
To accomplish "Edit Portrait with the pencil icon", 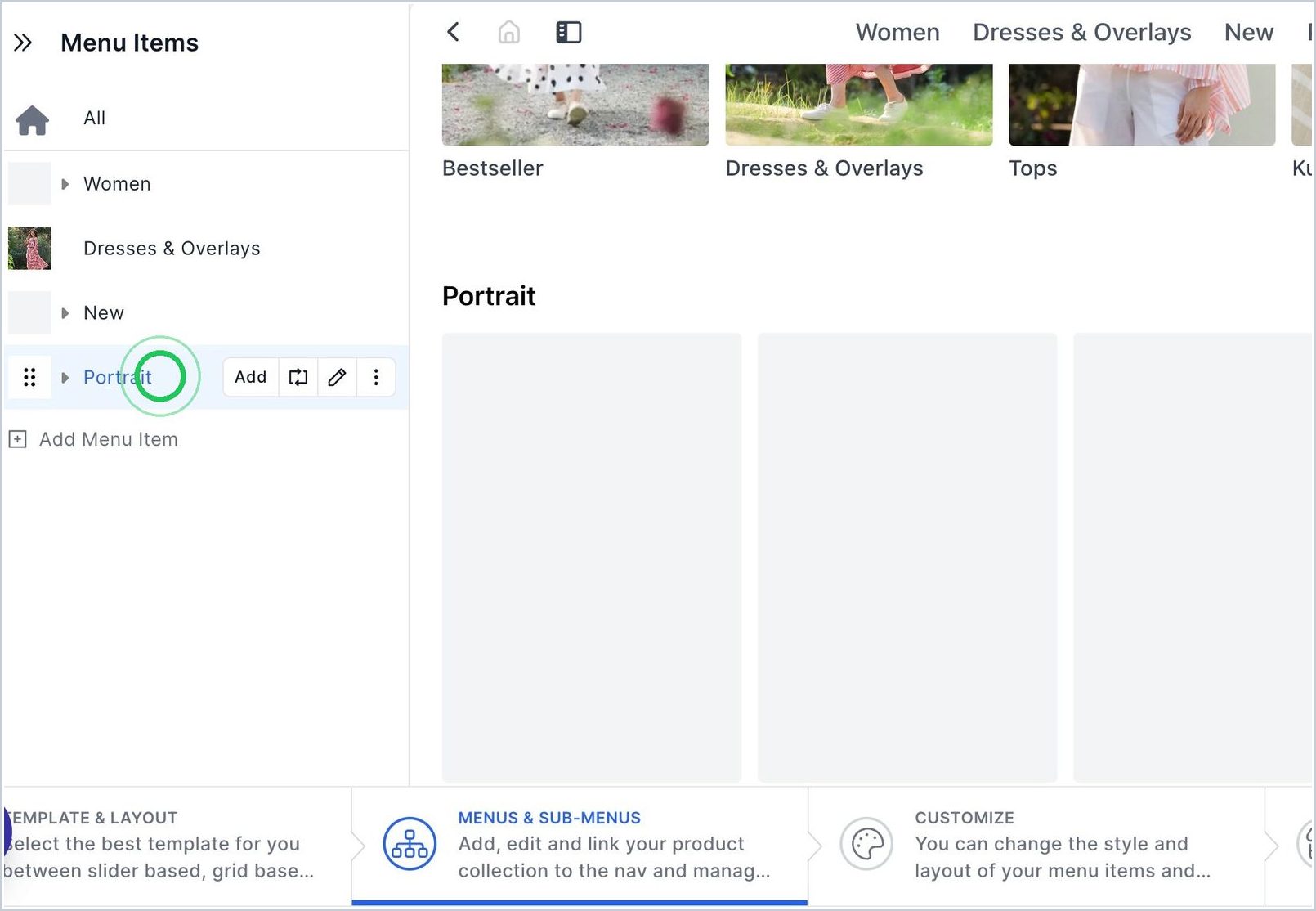I will [337, 377].
